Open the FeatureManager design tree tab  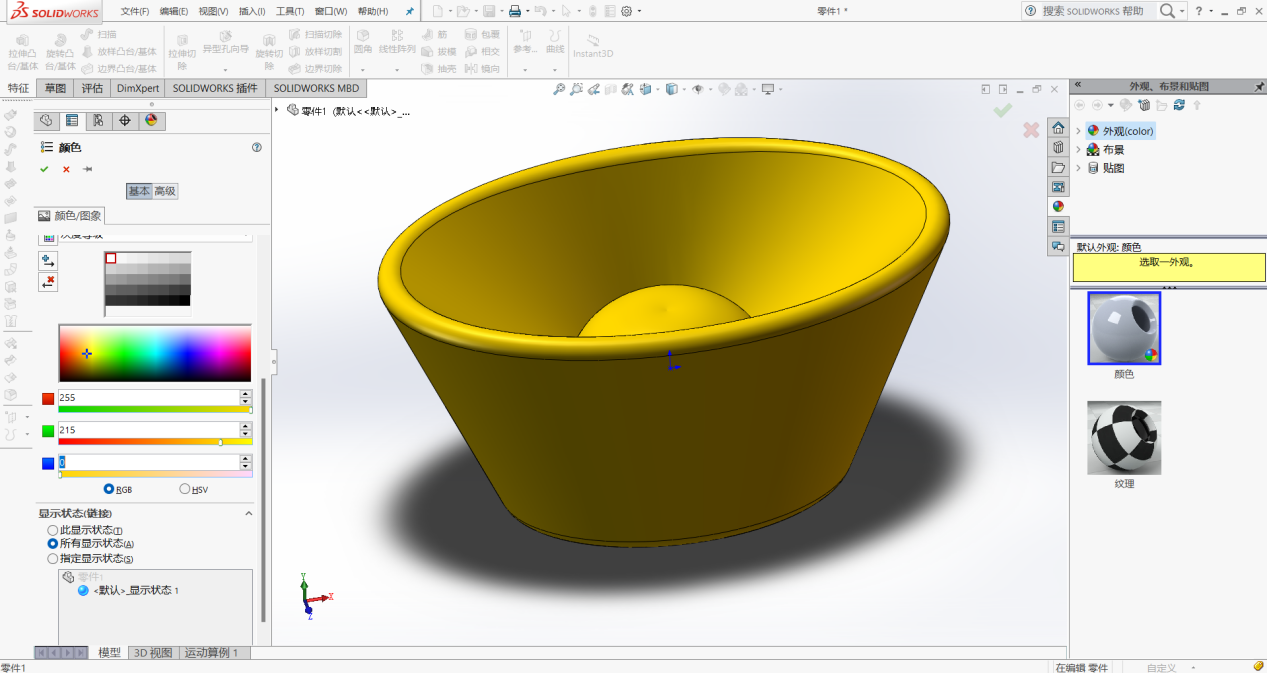46,121
